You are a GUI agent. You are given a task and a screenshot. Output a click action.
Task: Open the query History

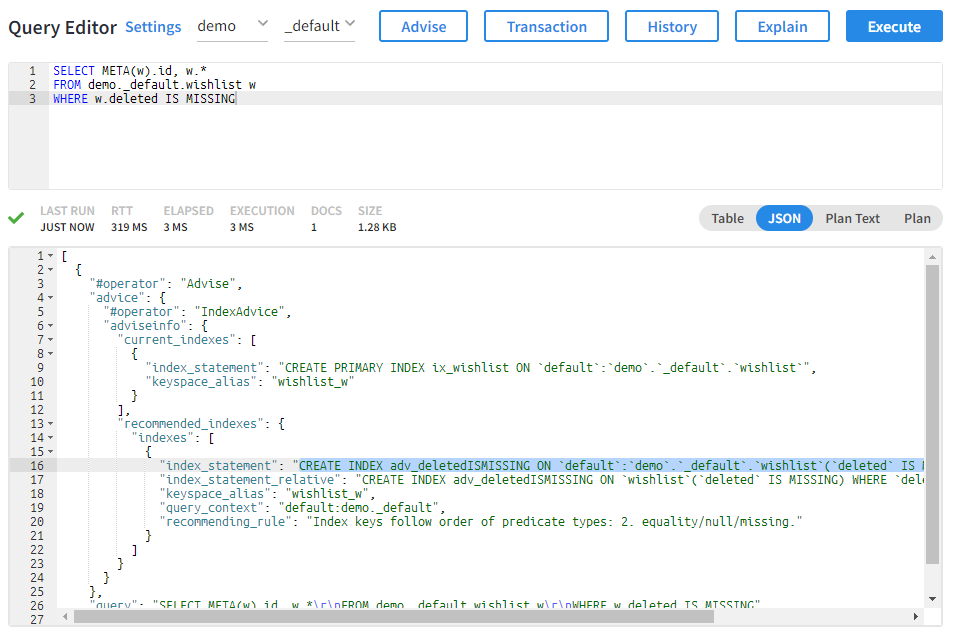pos(672,27)
